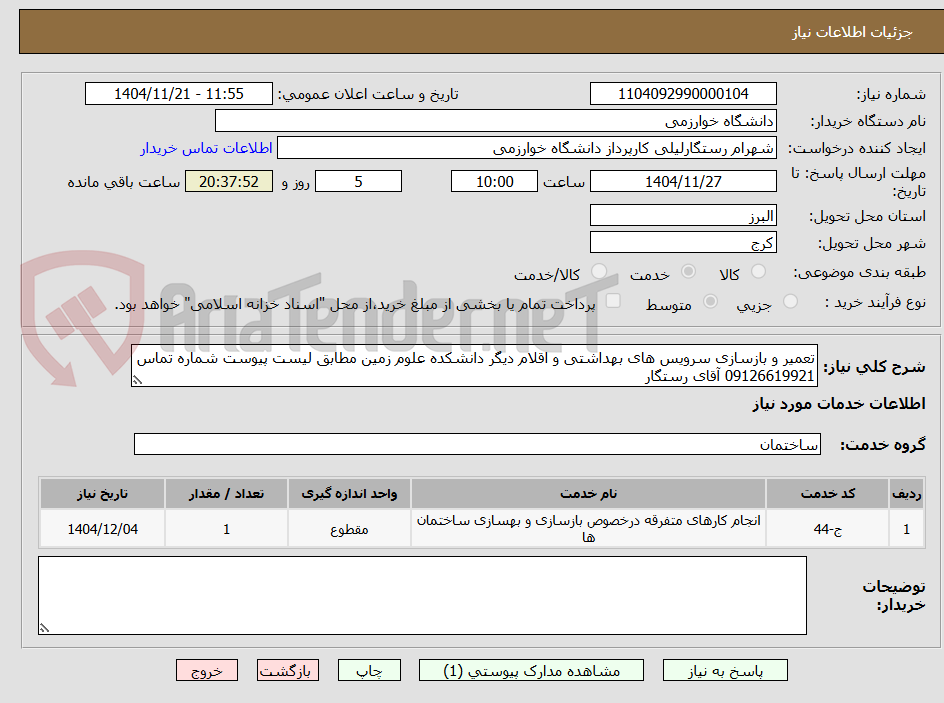Click the resize handle of buyer notes box

[44, 628]
